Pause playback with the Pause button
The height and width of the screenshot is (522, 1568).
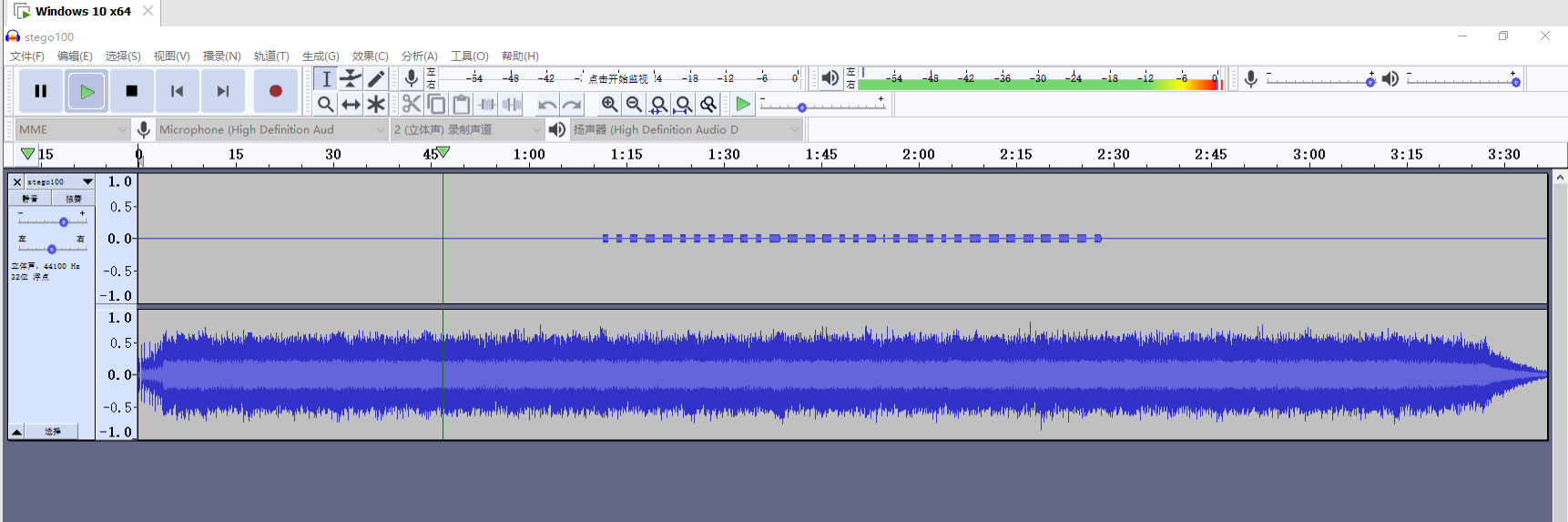coord(41,91)
